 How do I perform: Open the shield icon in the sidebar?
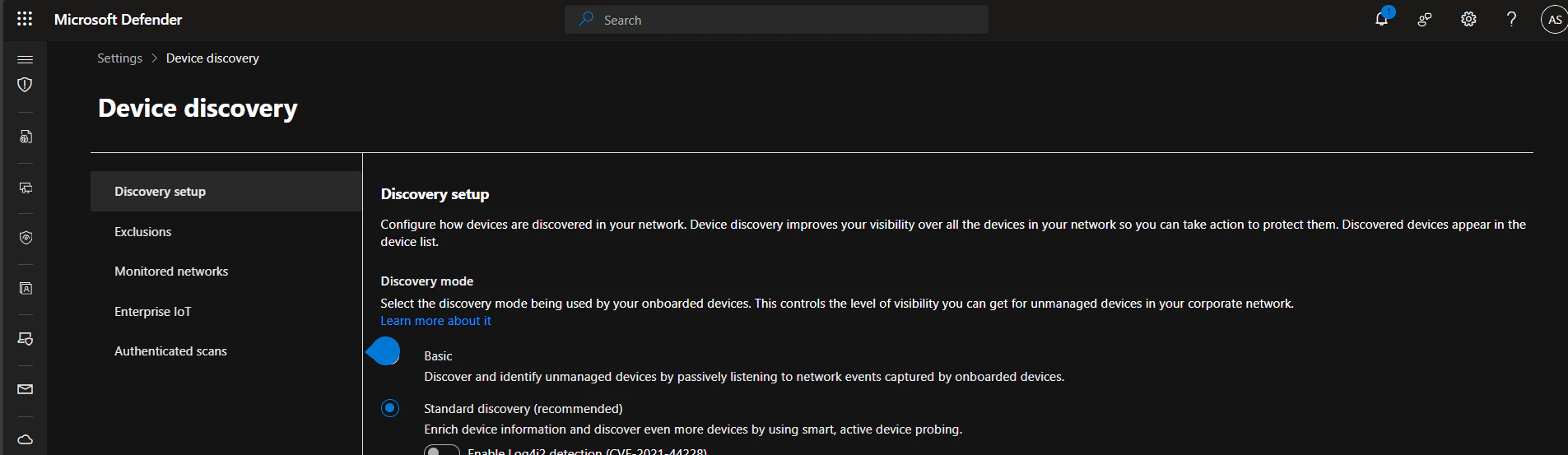(26, 85)
